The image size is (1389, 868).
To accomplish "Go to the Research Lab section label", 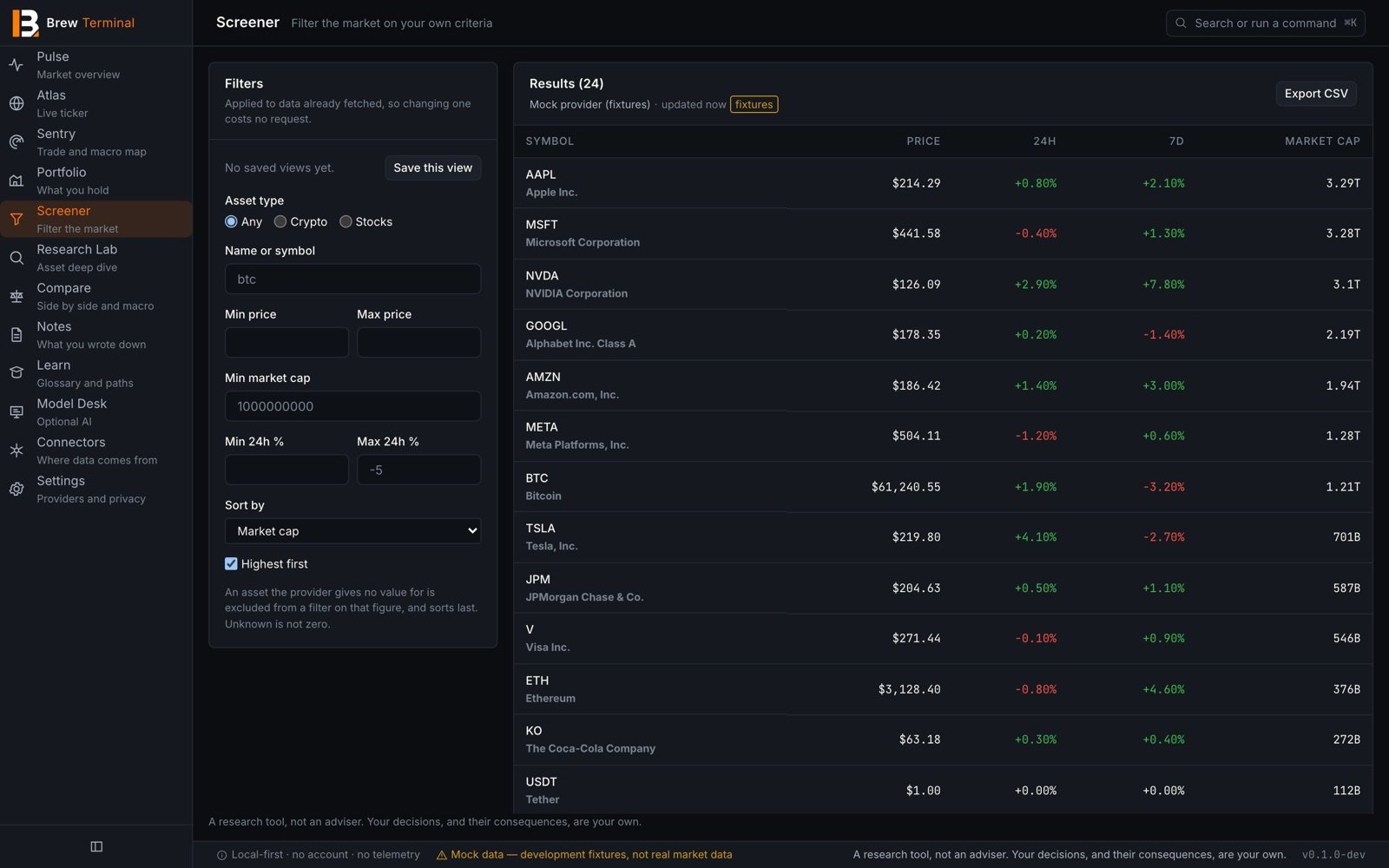I will tap(77, 249).
